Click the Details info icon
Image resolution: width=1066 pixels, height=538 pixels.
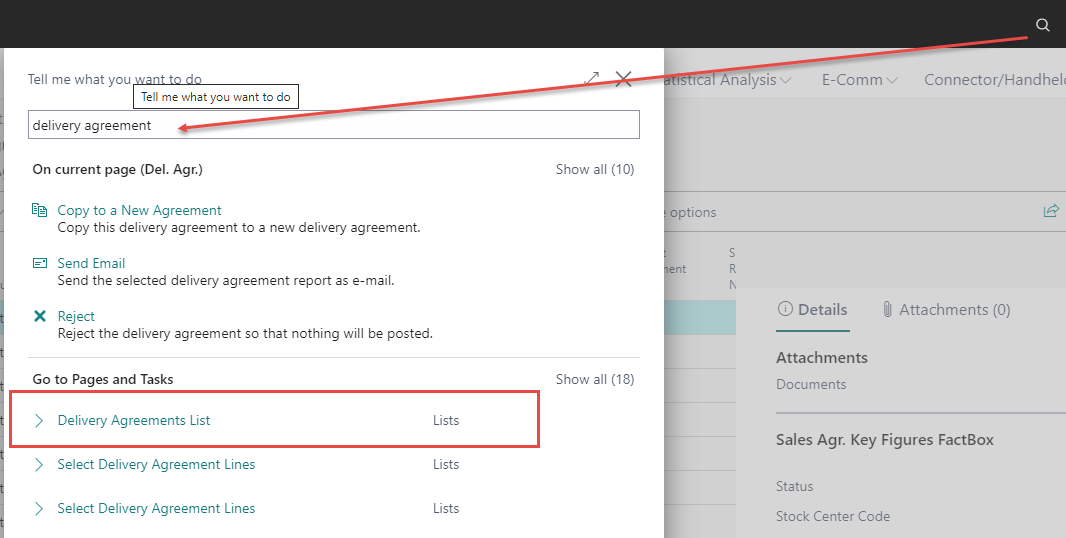point(785,310)
